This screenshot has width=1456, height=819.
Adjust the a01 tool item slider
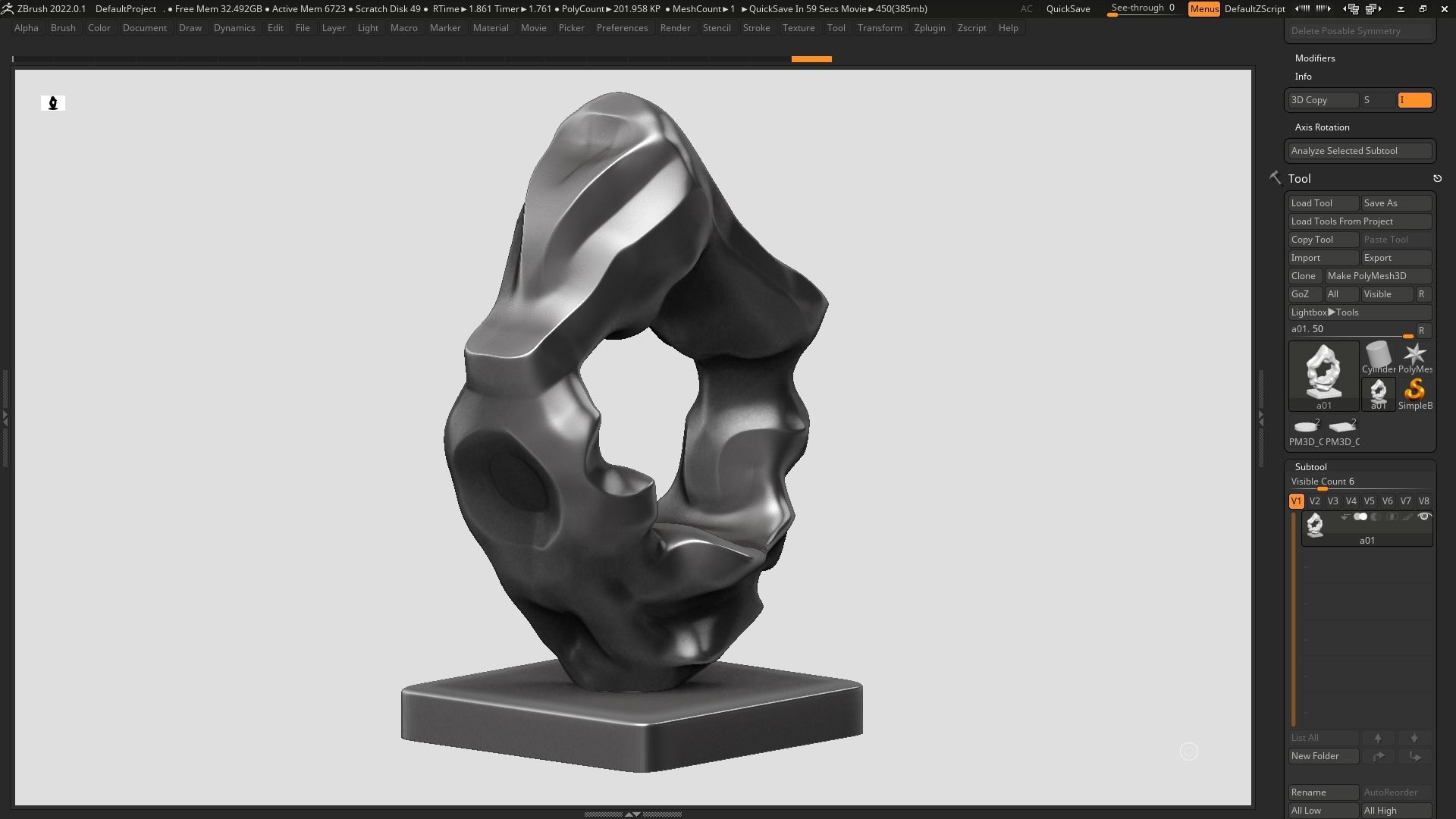[x=1351, y=331]
